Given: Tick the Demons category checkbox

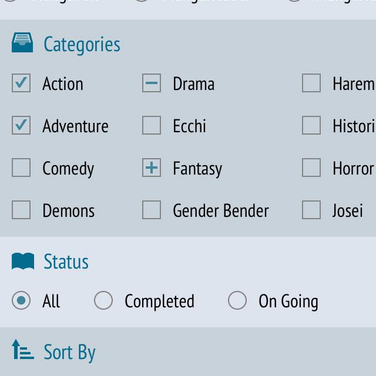Looking at the screenshot, I should coord(21,210).
